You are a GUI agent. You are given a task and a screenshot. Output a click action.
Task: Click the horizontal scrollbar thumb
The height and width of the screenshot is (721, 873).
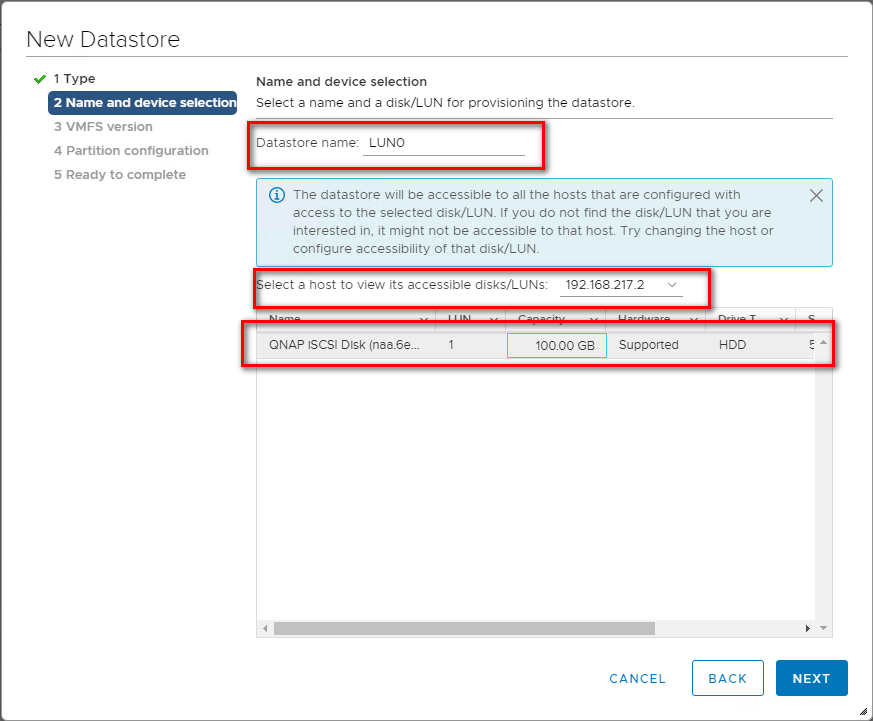[x=464, y=629]
